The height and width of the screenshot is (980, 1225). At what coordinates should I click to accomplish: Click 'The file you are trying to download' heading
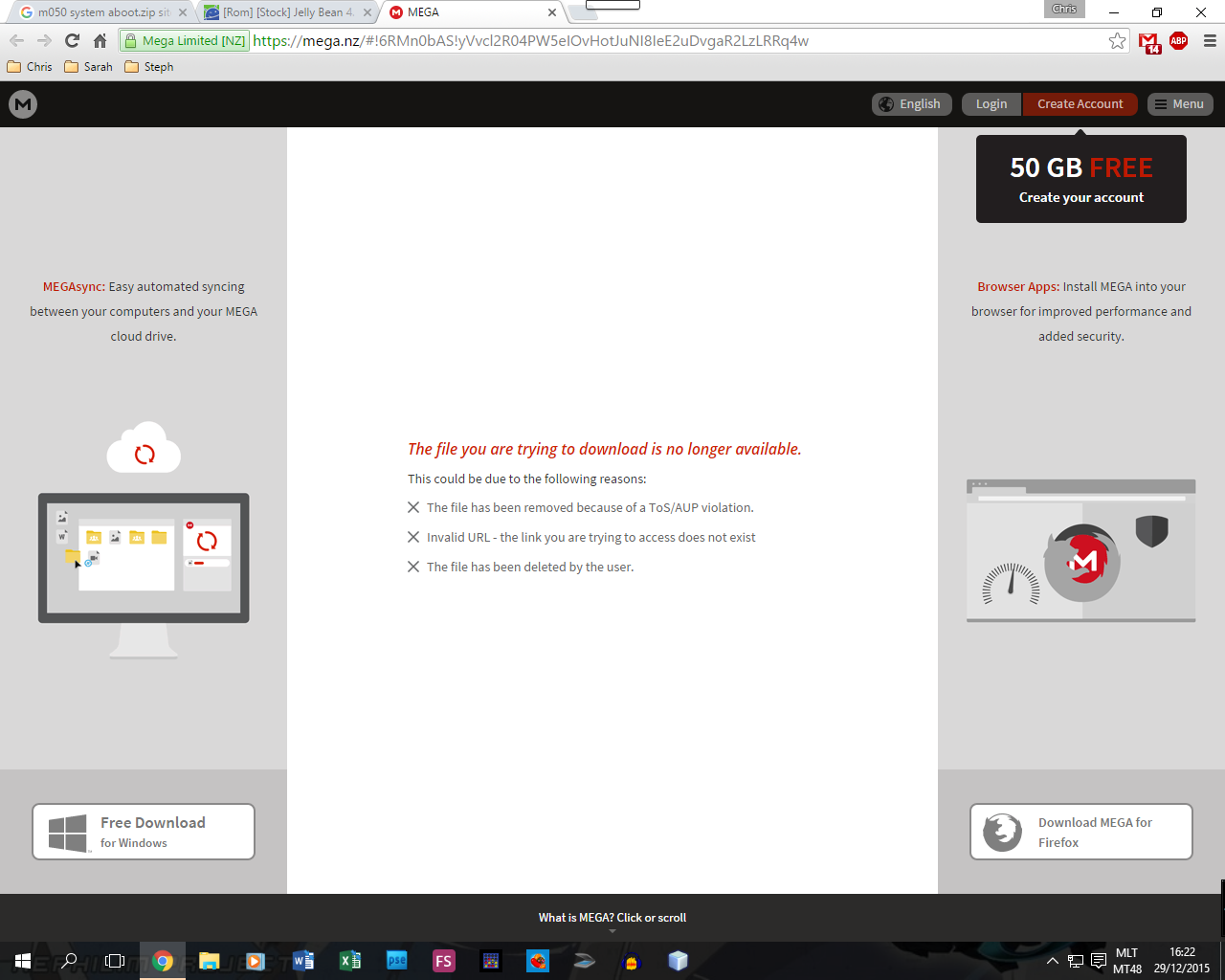pyautogui.click(x=605, y=449)
